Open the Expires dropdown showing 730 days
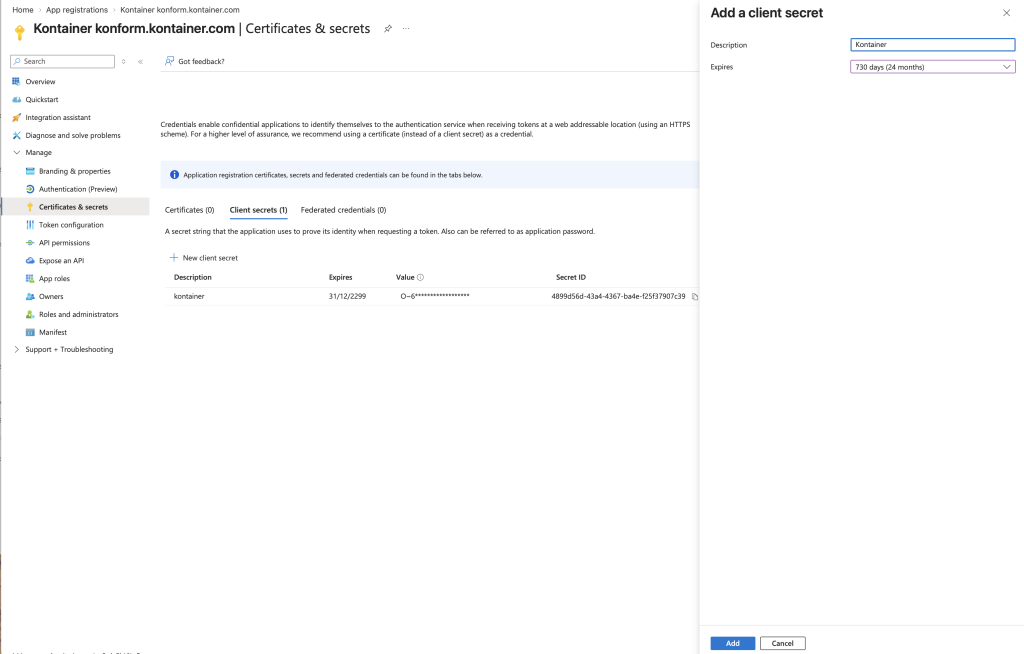 pos(933,67)
